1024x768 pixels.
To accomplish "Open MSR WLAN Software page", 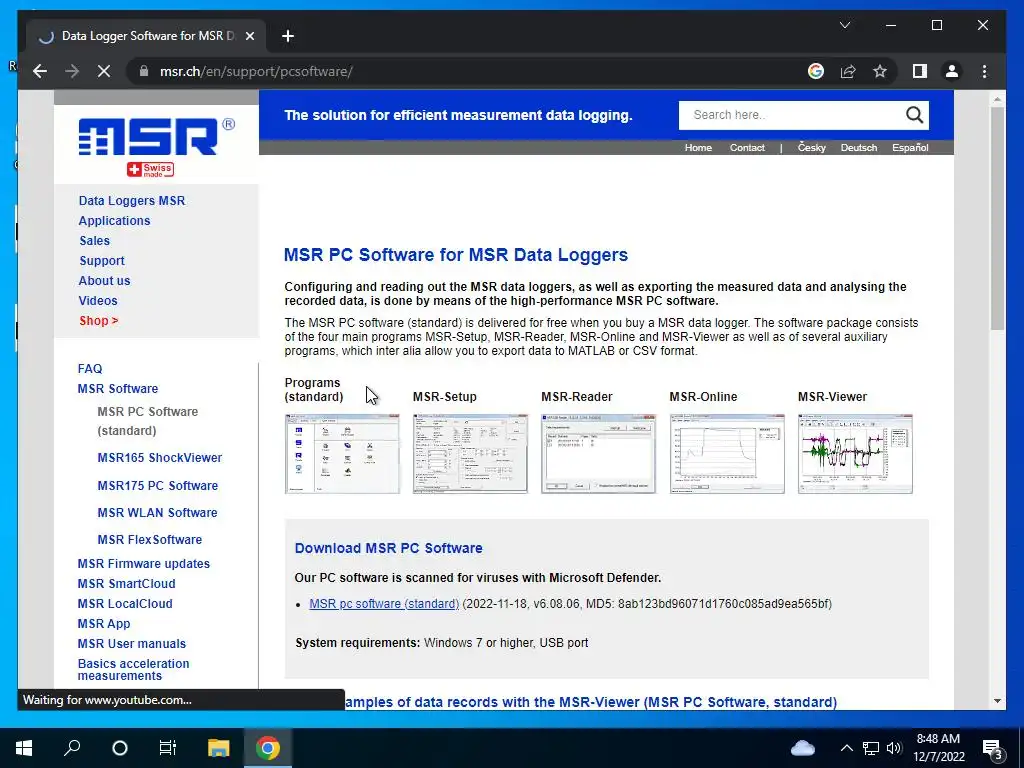I will coord(157,513).
